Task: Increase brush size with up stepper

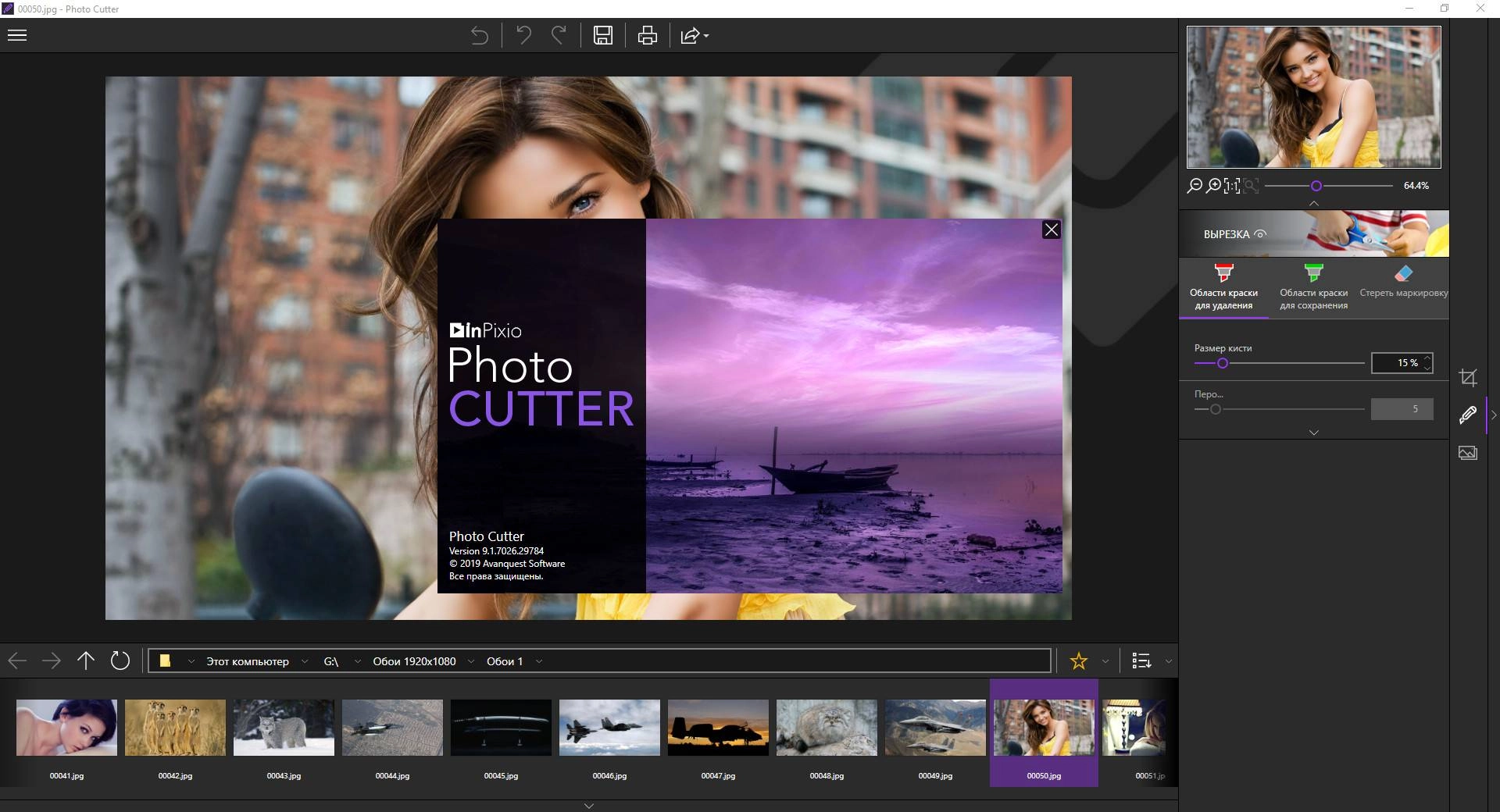Action: [1427, 358]
